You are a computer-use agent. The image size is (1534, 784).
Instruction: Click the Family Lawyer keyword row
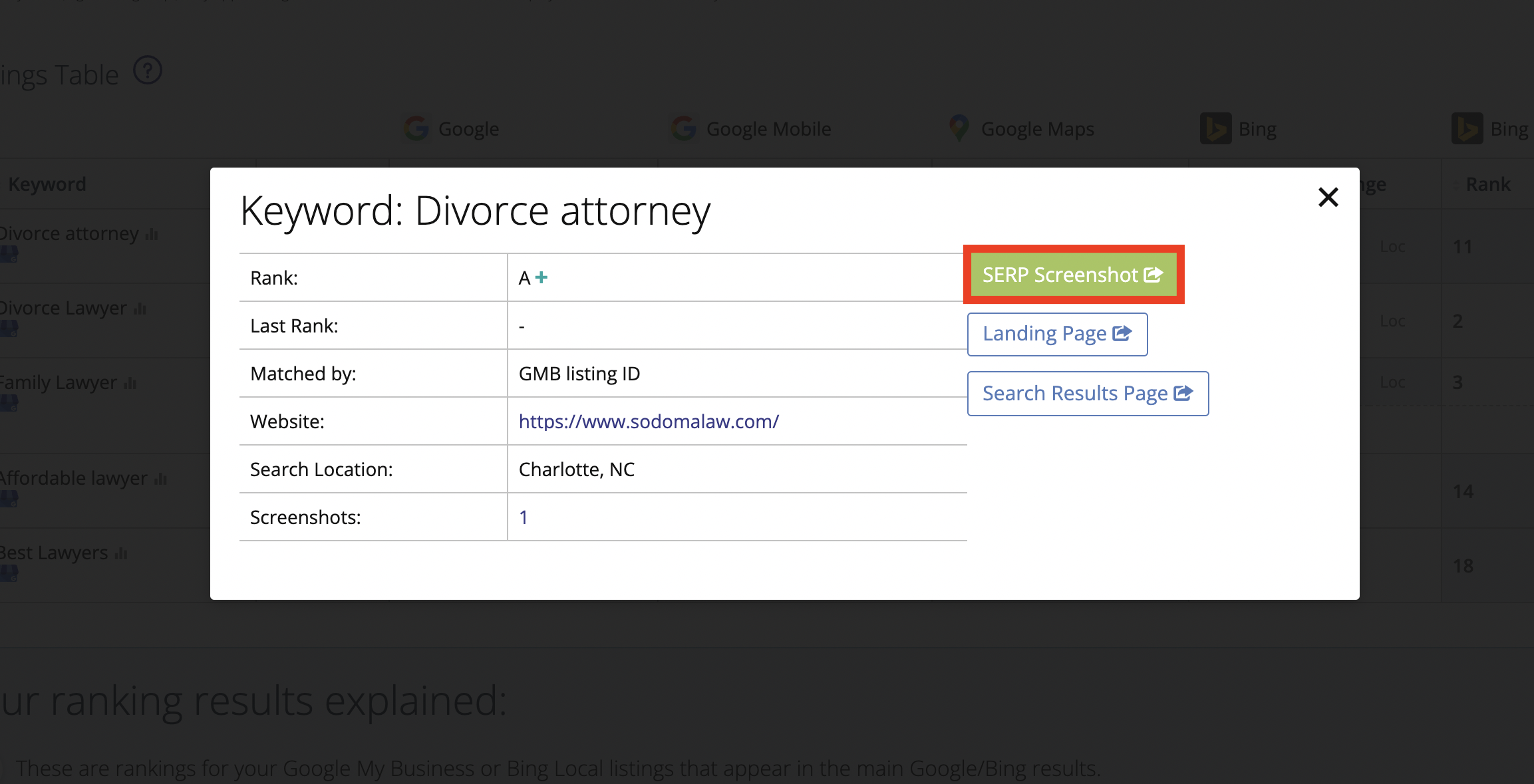click(59, 383)
